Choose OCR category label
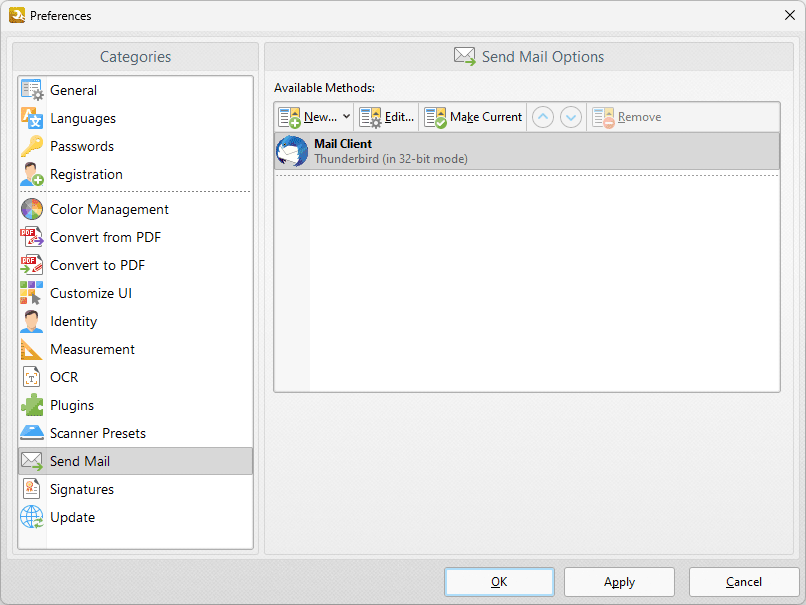The width and height of the screenshot is (806, 605). (64, 377)
